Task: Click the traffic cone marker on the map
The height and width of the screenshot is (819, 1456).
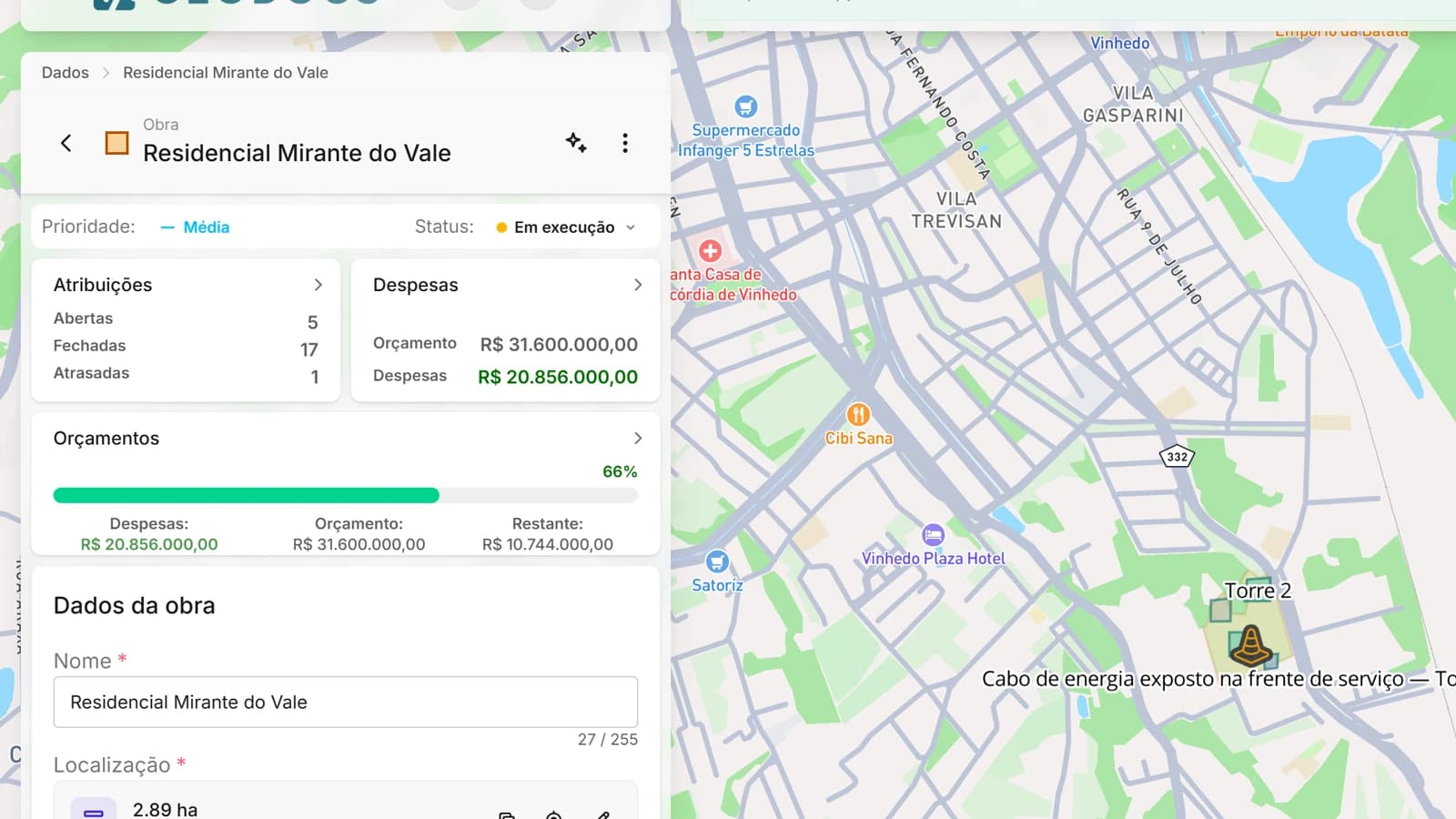Action: [x=1250, y=645]
